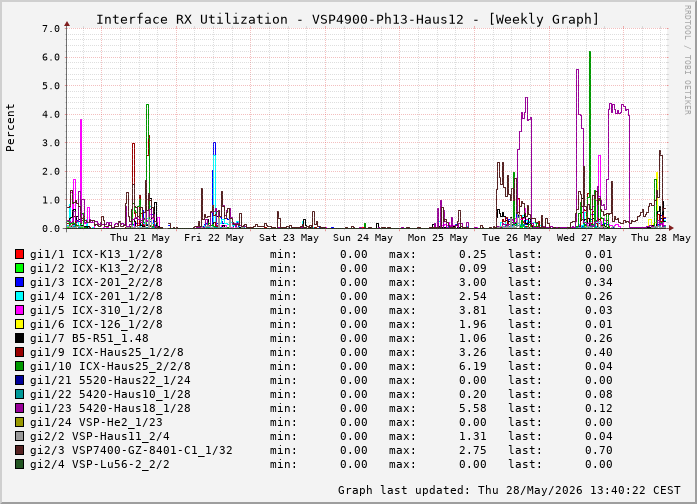Click the black swatch for gi1/7 B5-R51_1.48
Viewport: 697px width, 504px height.
pyautogui.click(x=19, y=338)
